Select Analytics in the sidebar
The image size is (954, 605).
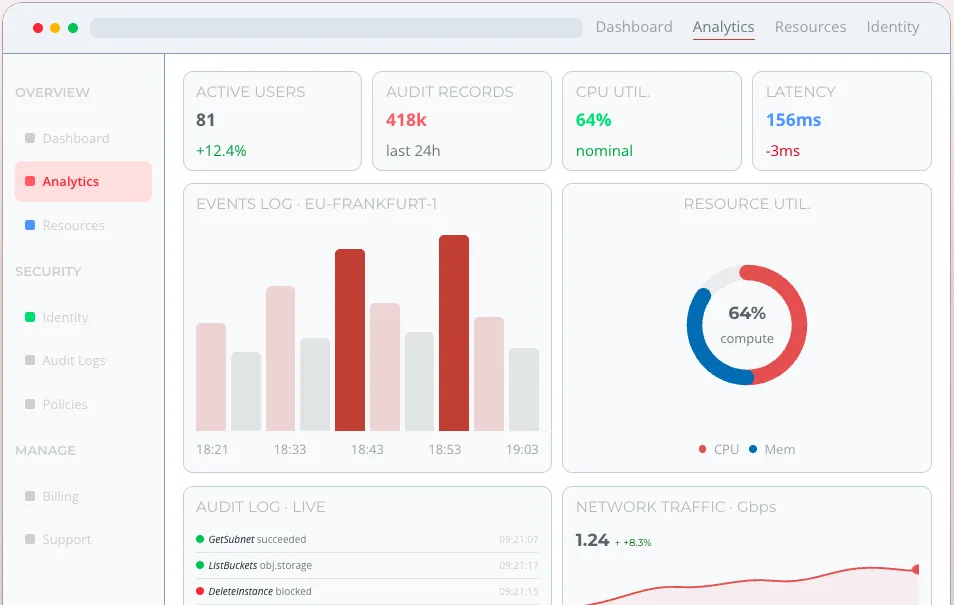click(83, 181)
